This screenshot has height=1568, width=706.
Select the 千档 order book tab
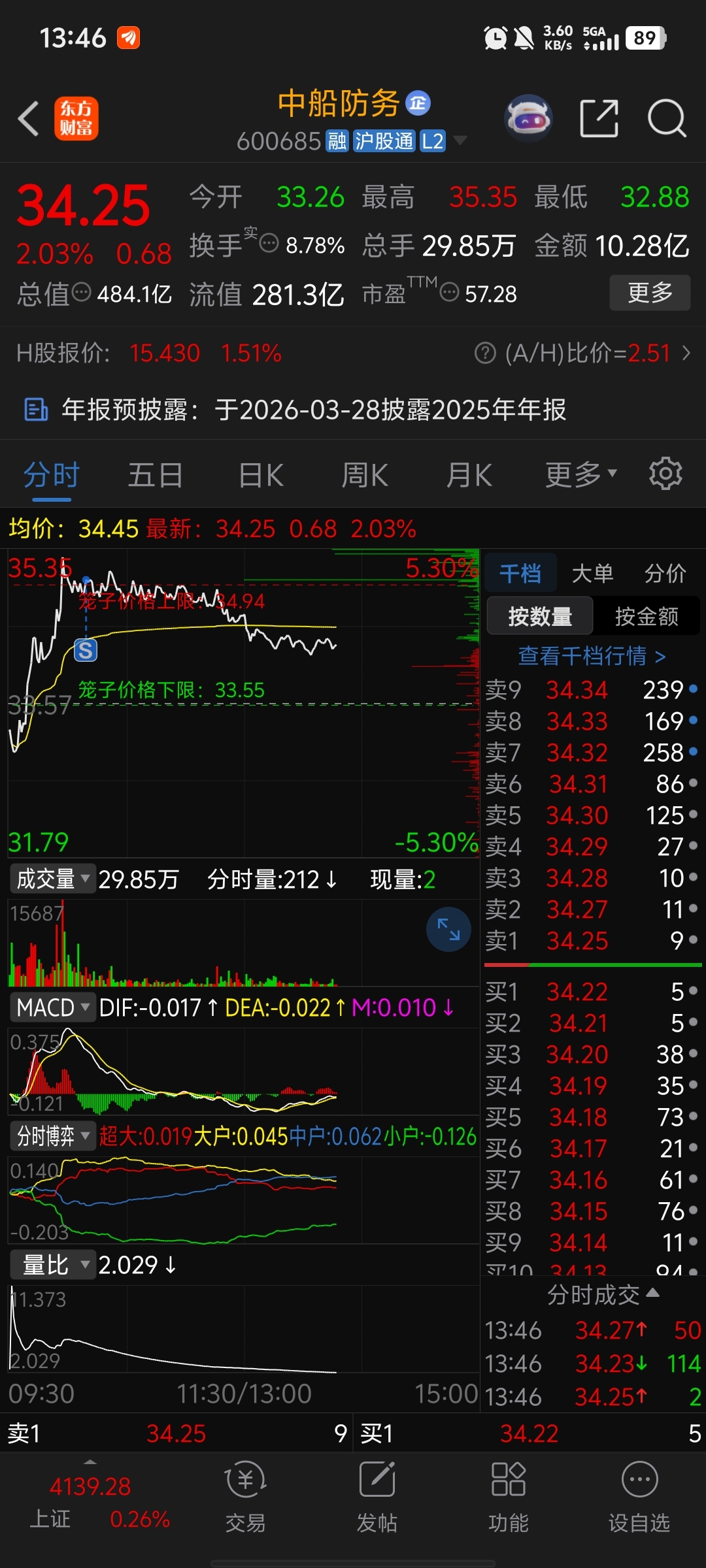(x=520, y=573)
